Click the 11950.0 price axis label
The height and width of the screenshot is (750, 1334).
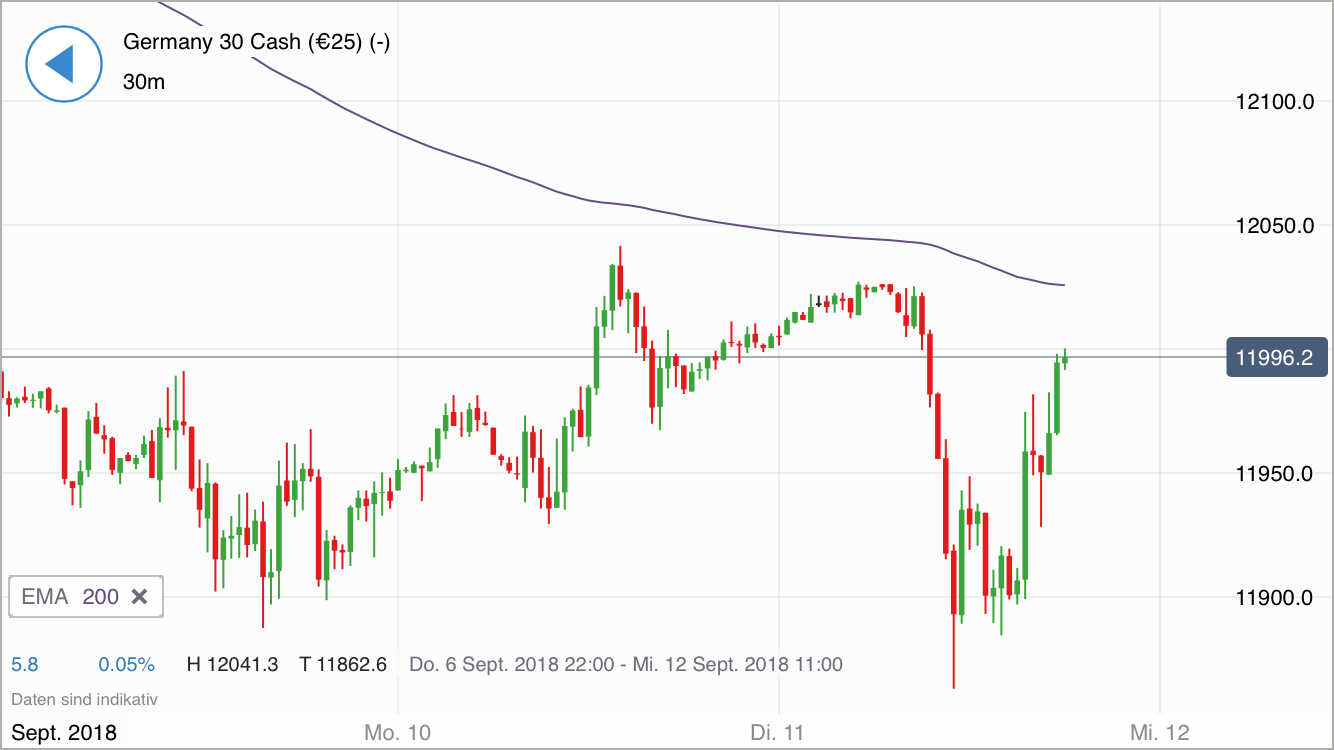[1275, 474]
